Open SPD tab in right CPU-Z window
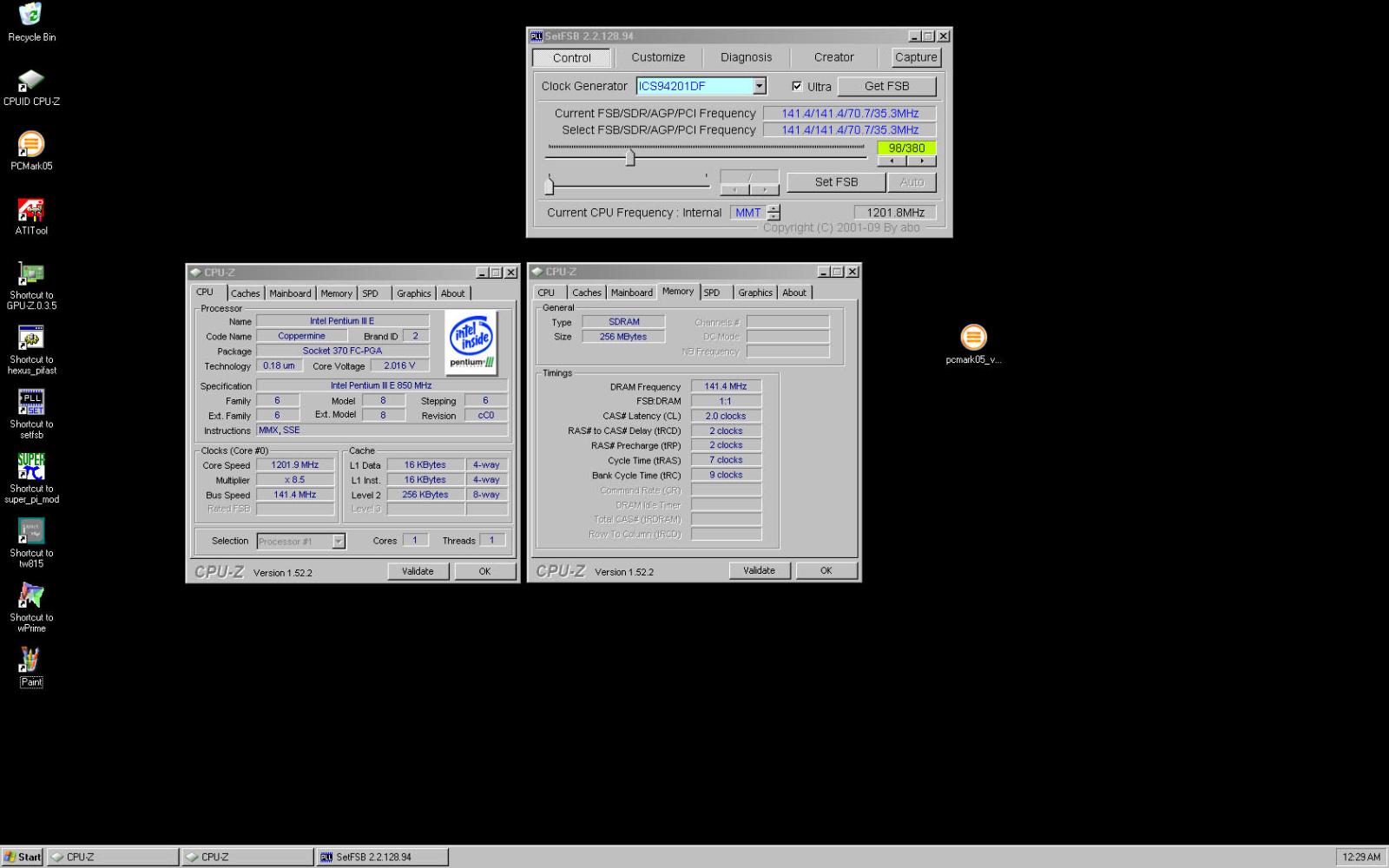Viewport: 1389px width, 868px height. [x=712, y=293]
